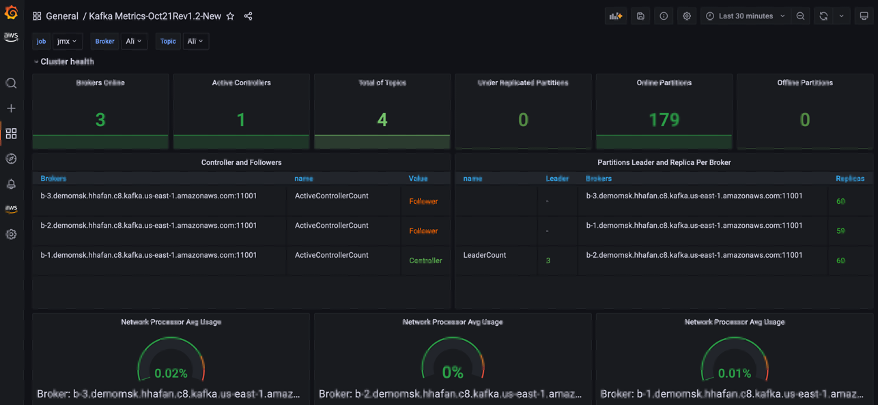Click the General folder breadcrumb
The width and height of the screenshot is (879, 406).
pyautogui.click(x=62, y=16)
